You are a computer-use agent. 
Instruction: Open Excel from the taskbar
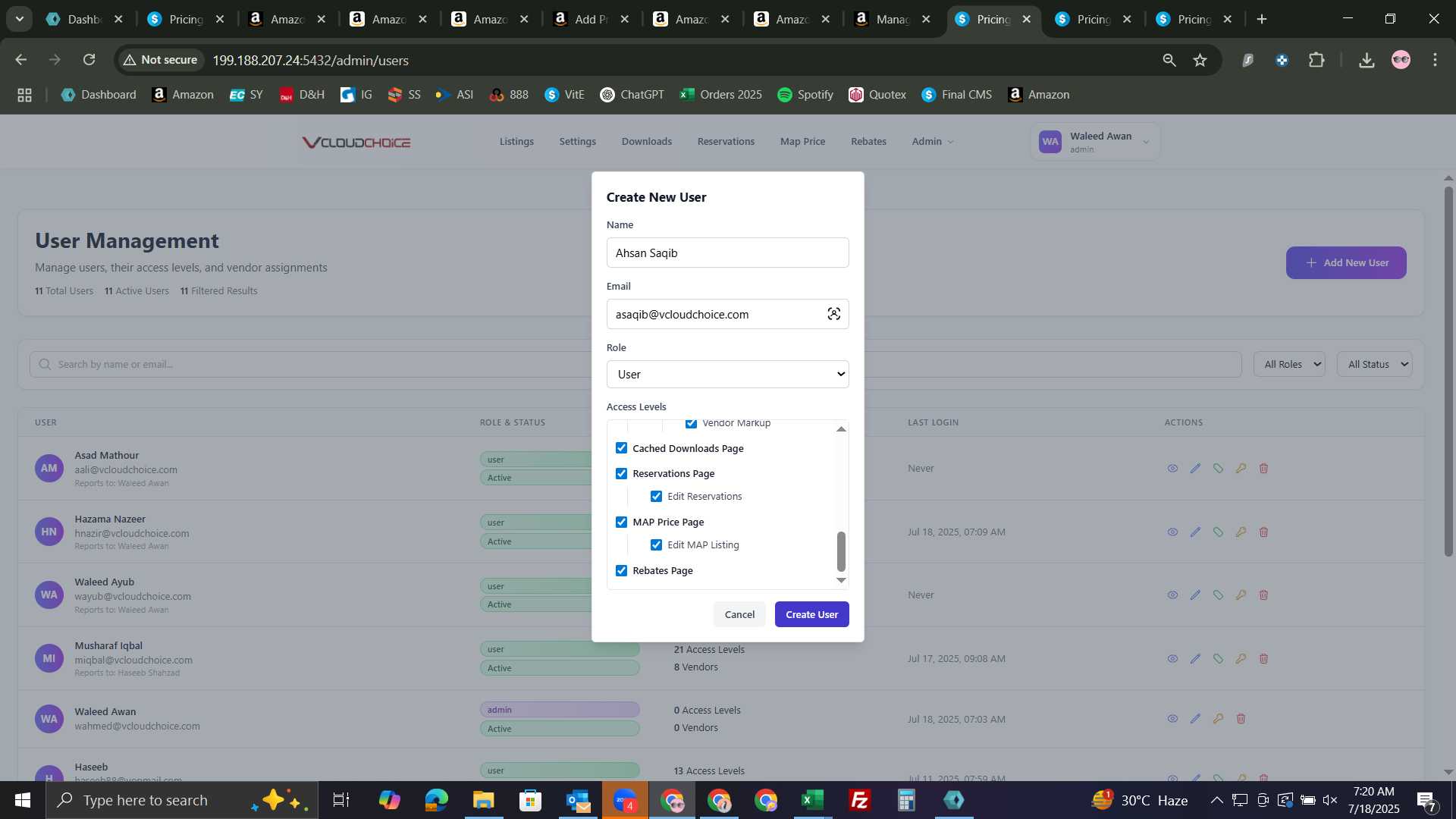pos(812,800)
